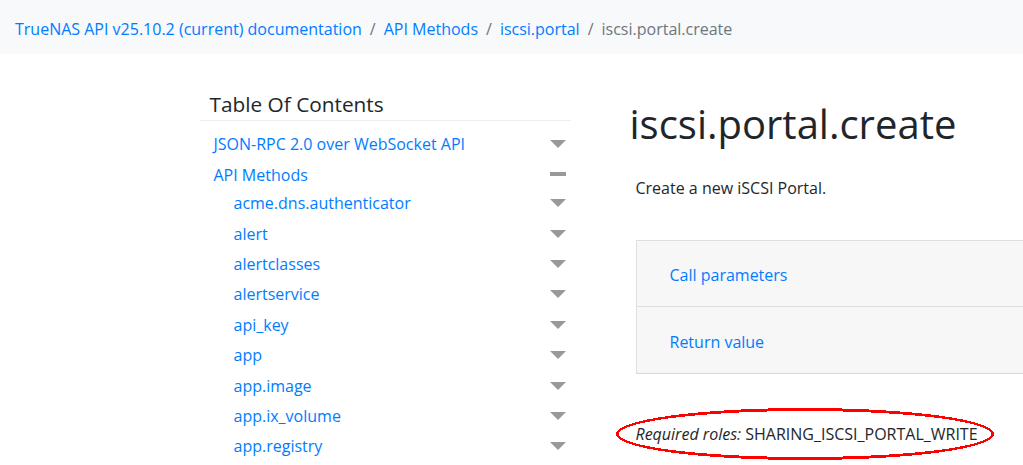Open the alertservice sidebar link
The image size is (1023, 465).
point(276,295)
